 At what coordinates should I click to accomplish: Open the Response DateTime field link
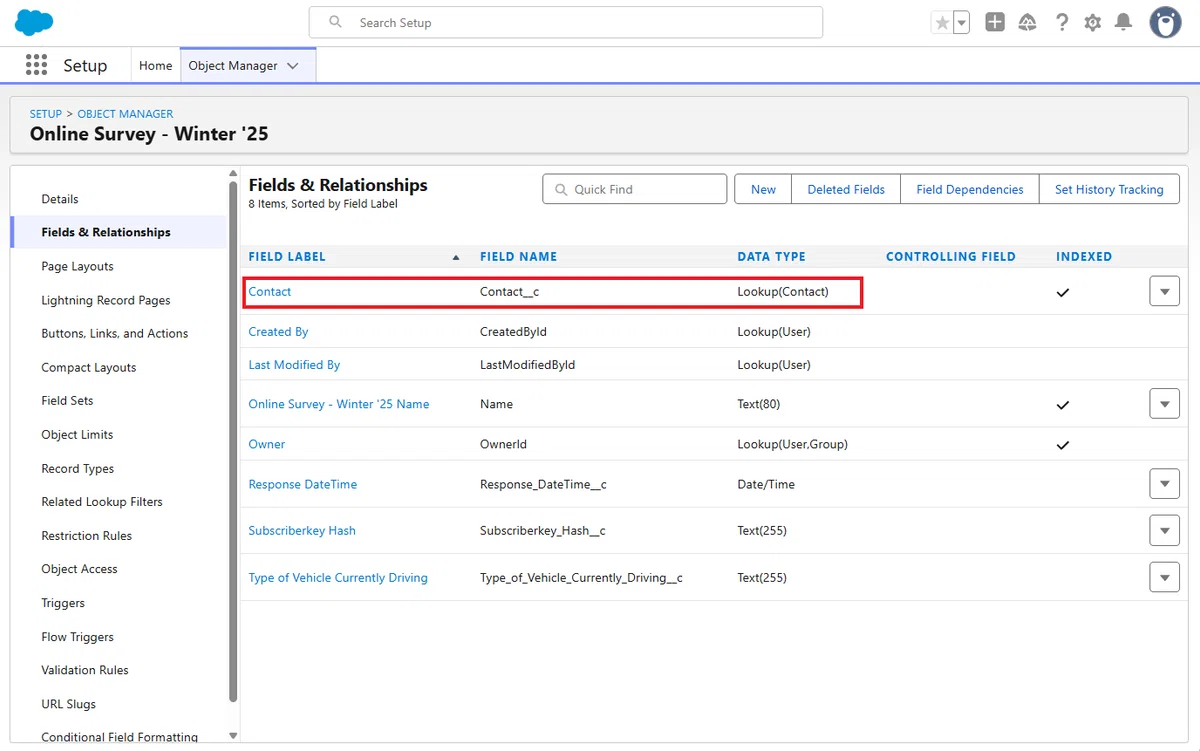click(x=303, y=484)
